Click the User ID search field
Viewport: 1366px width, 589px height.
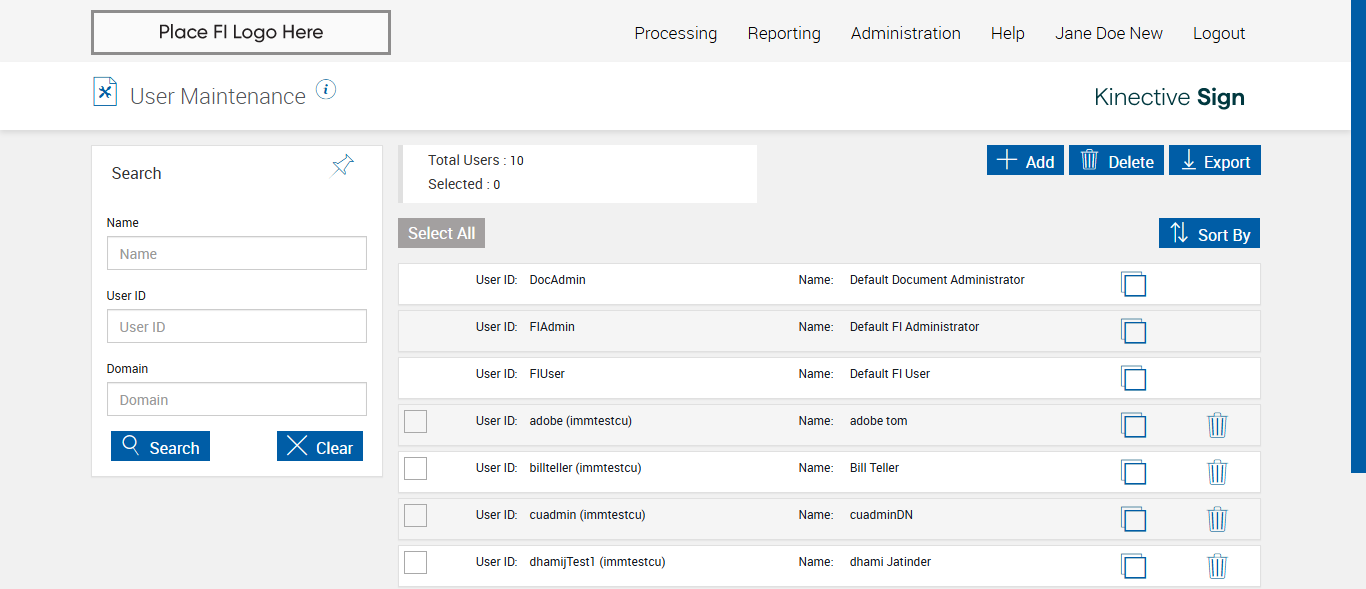237,327
